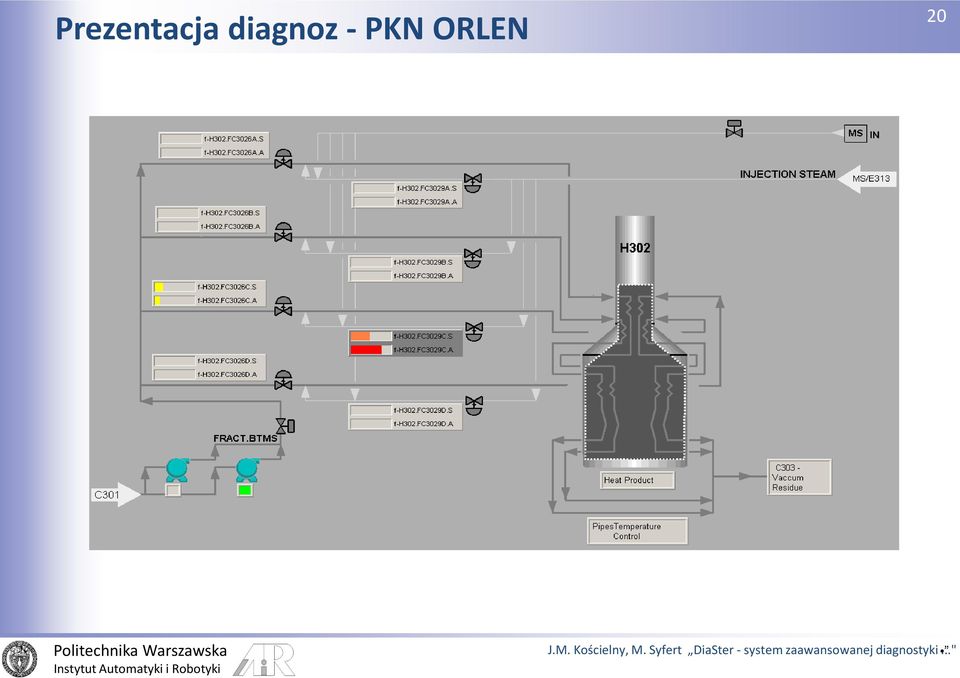Click the control valve beside FC3026D indicators
Viewport: 960px width, 678px height.
tap(283, 380)
